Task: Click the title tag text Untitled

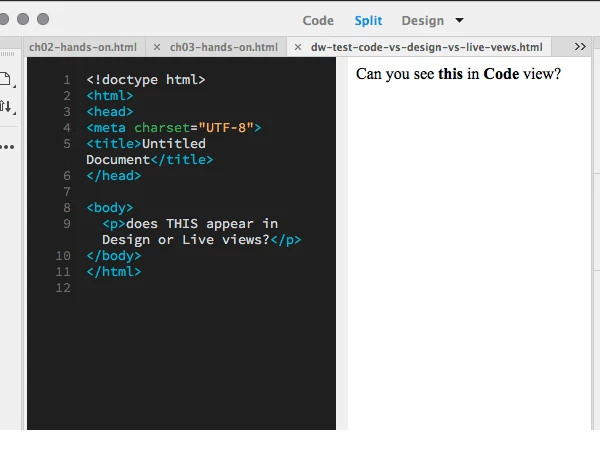Action: (174, 144)
